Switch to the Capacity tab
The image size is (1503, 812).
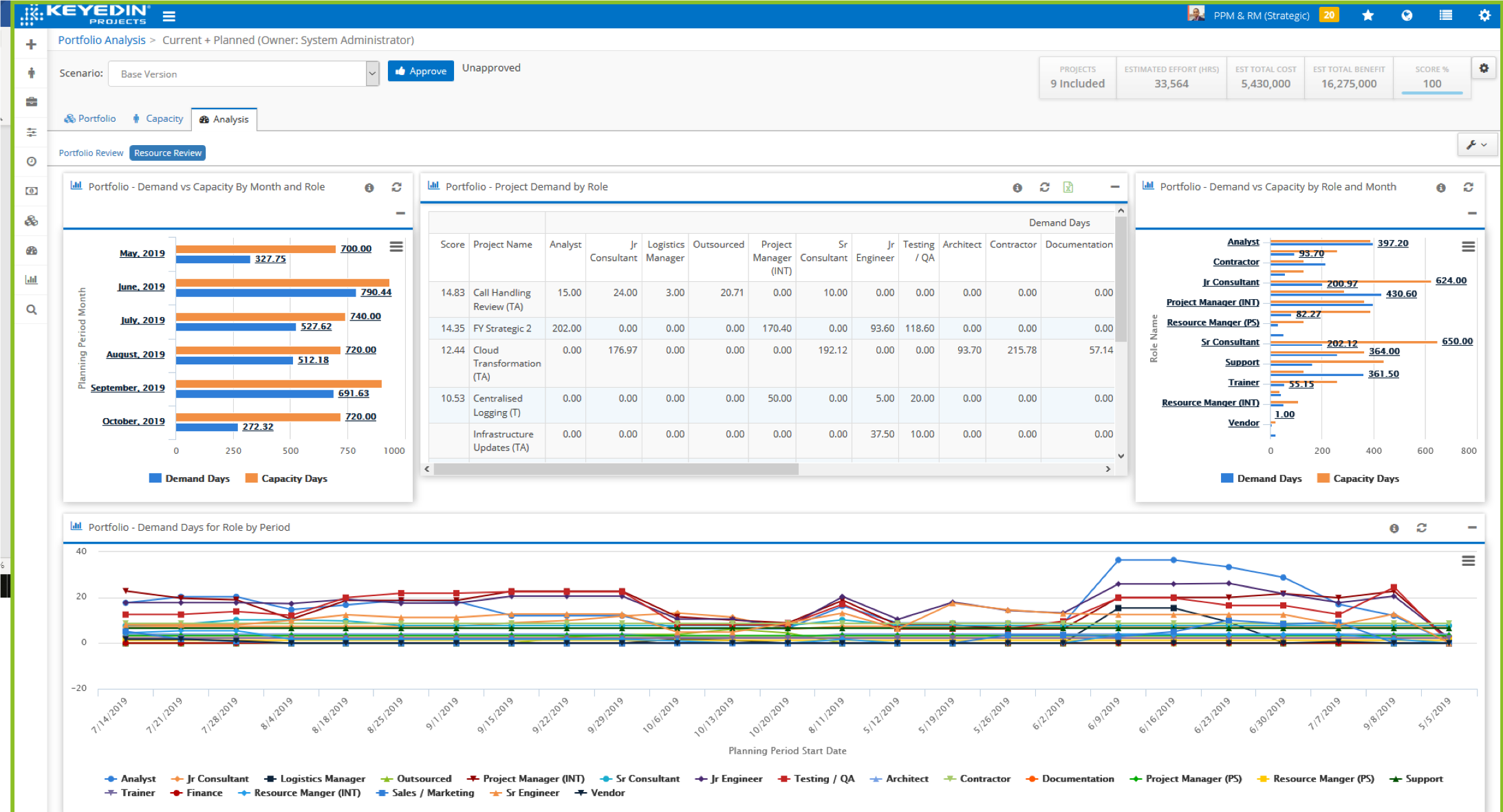coord(158,118)
